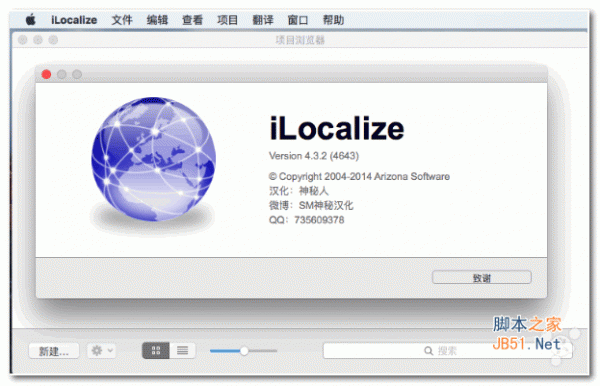Click the iLocalize globe icon
Screen dimensions: 600x386
(153, 159)
